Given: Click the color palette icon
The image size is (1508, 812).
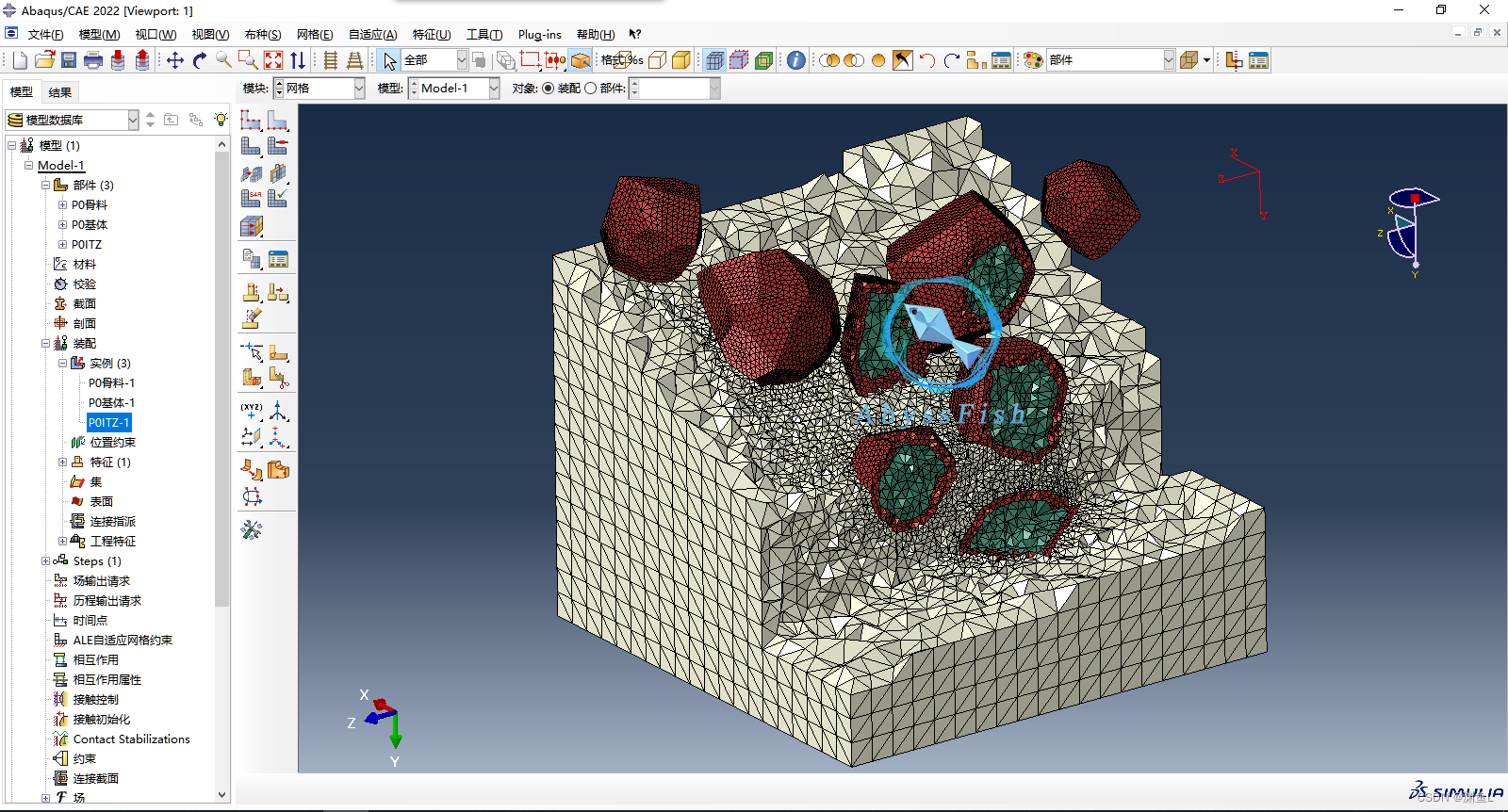Looking at the screenshot, I should [x=1033, y=60].
